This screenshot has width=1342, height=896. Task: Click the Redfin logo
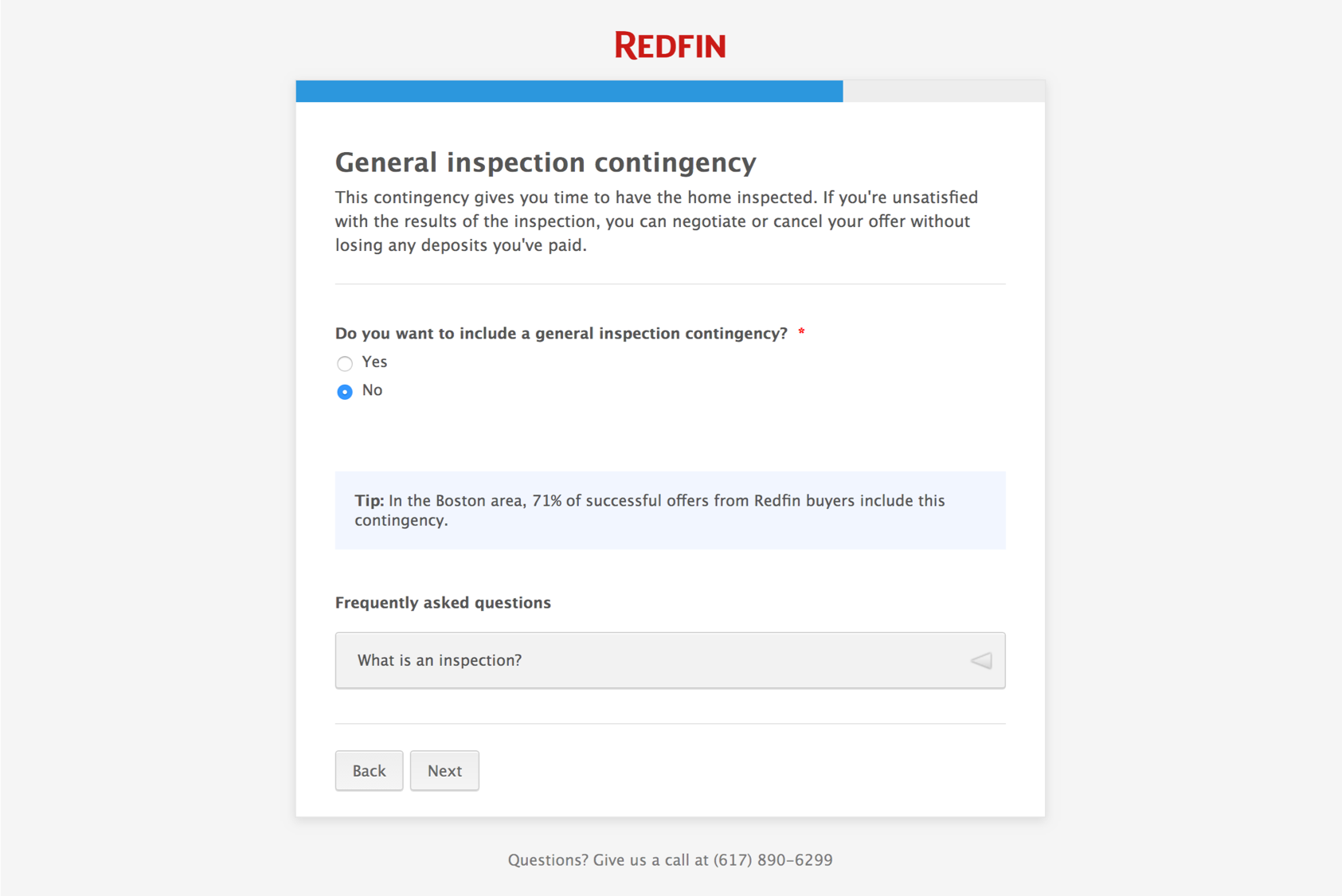pyautogui.click(x=670, y=45)
